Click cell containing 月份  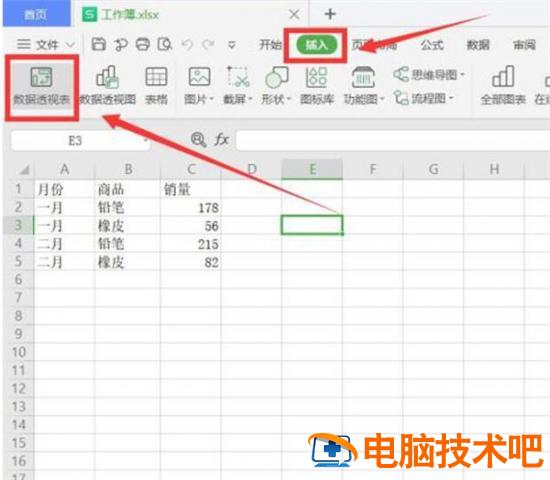65,189
